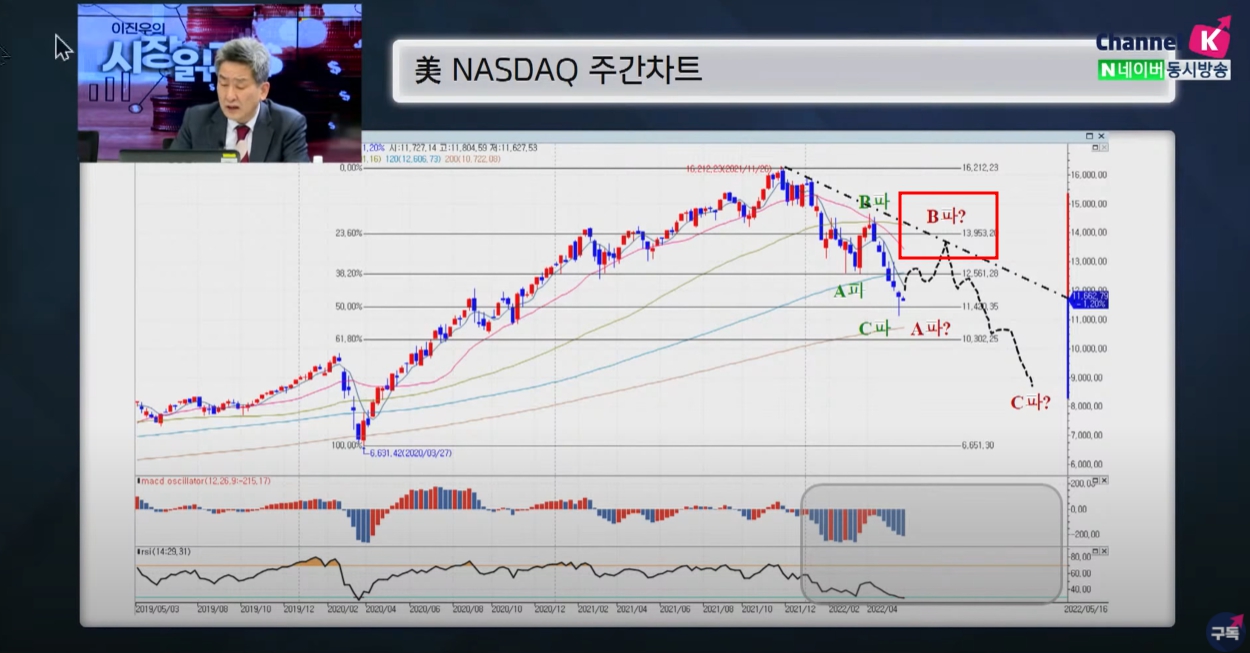The image size is (1250, 653).
Task: Click the 0.00% Fibonacci level label
Action: (x=351, y=168)
